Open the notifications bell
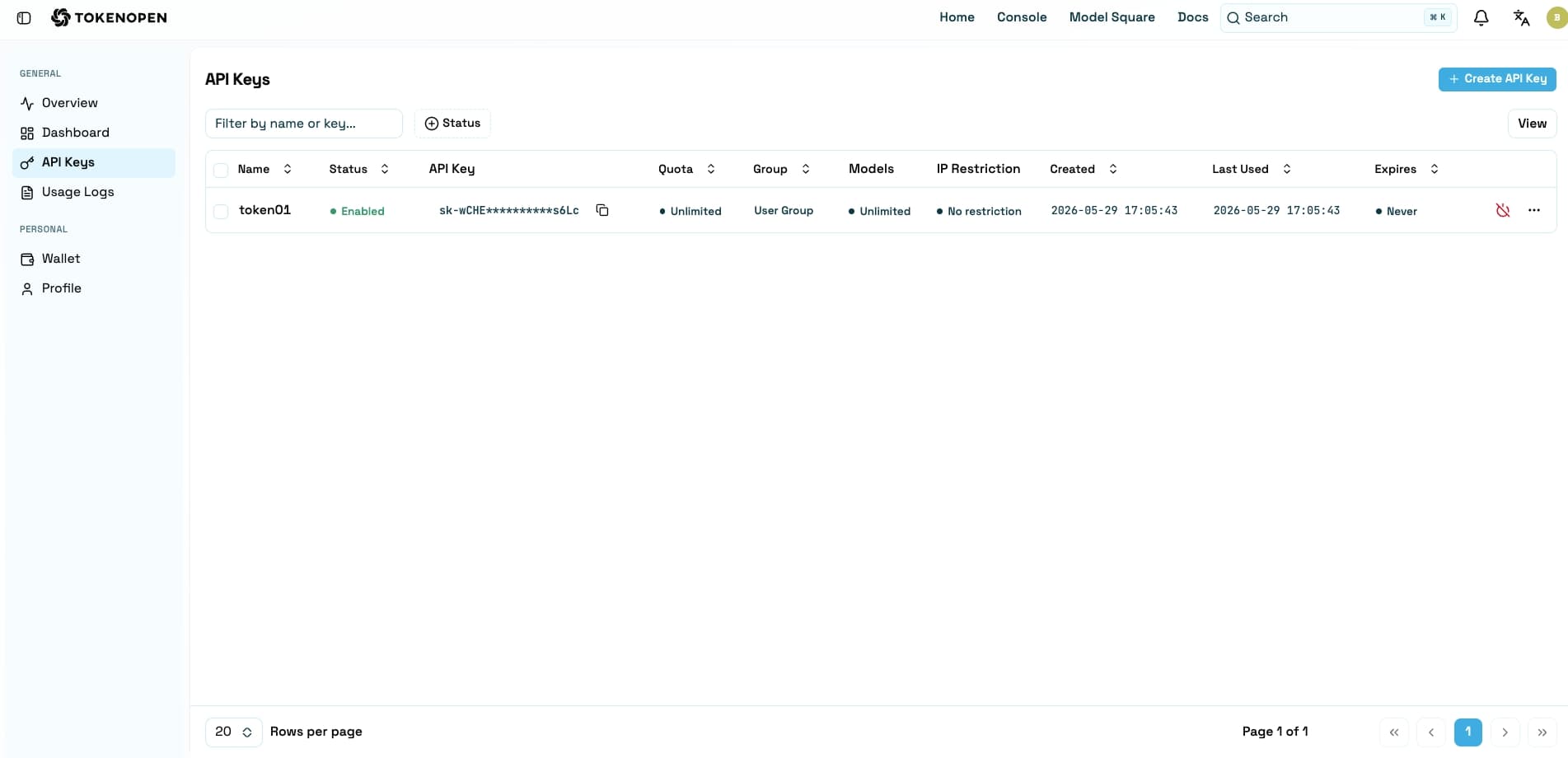1568x758 pixels. (x=1481, y=17)
